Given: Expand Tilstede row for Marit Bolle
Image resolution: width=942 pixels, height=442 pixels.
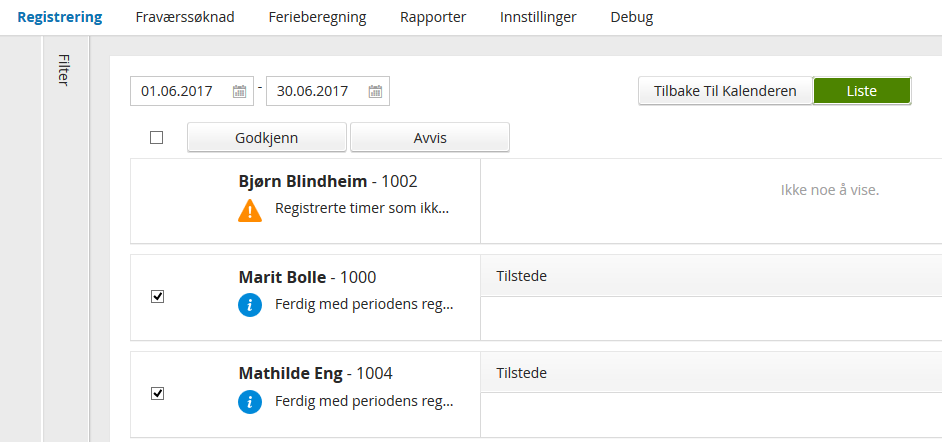Looking at the screenshot, I should 710,276.
